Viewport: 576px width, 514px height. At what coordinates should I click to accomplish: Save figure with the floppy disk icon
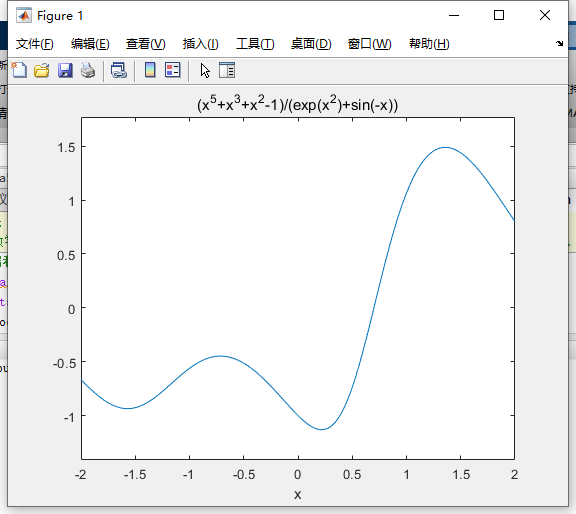pos(65,70)
